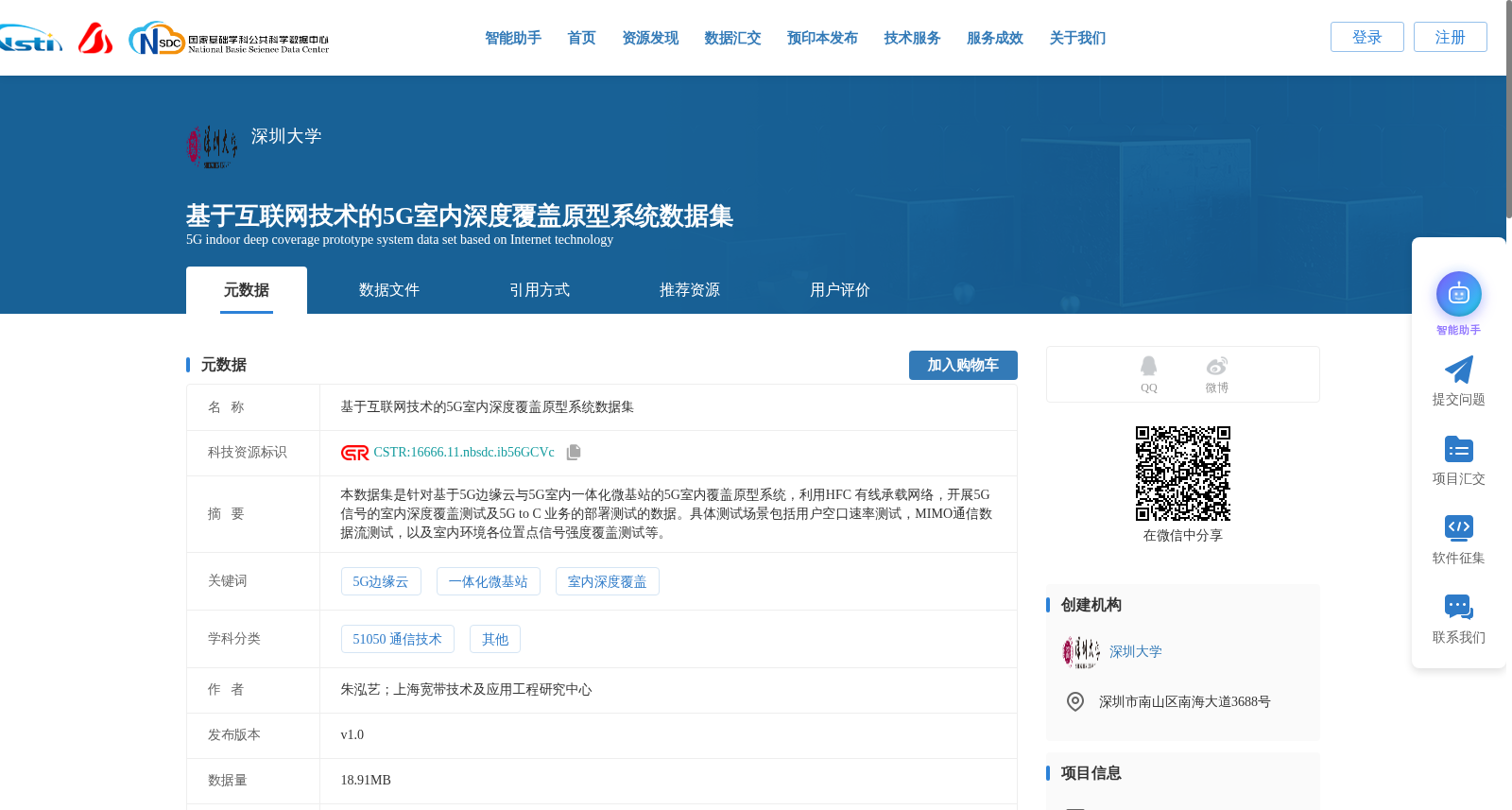Screen dimensions: 1512x810
Task: Click the NSDC National Basic Science Data Center logo
Action: tap(229, 39)
